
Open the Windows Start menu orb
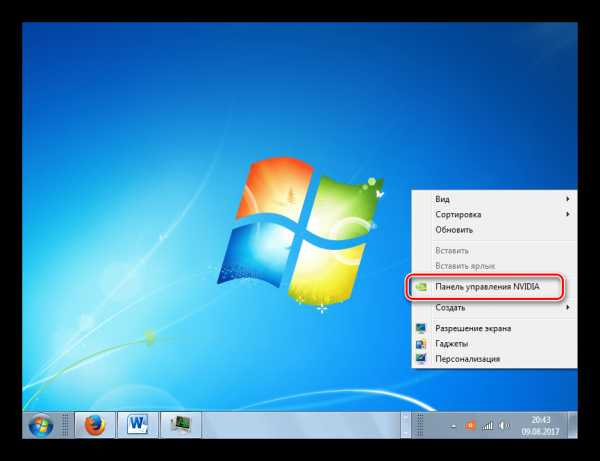tap(41, 425)
